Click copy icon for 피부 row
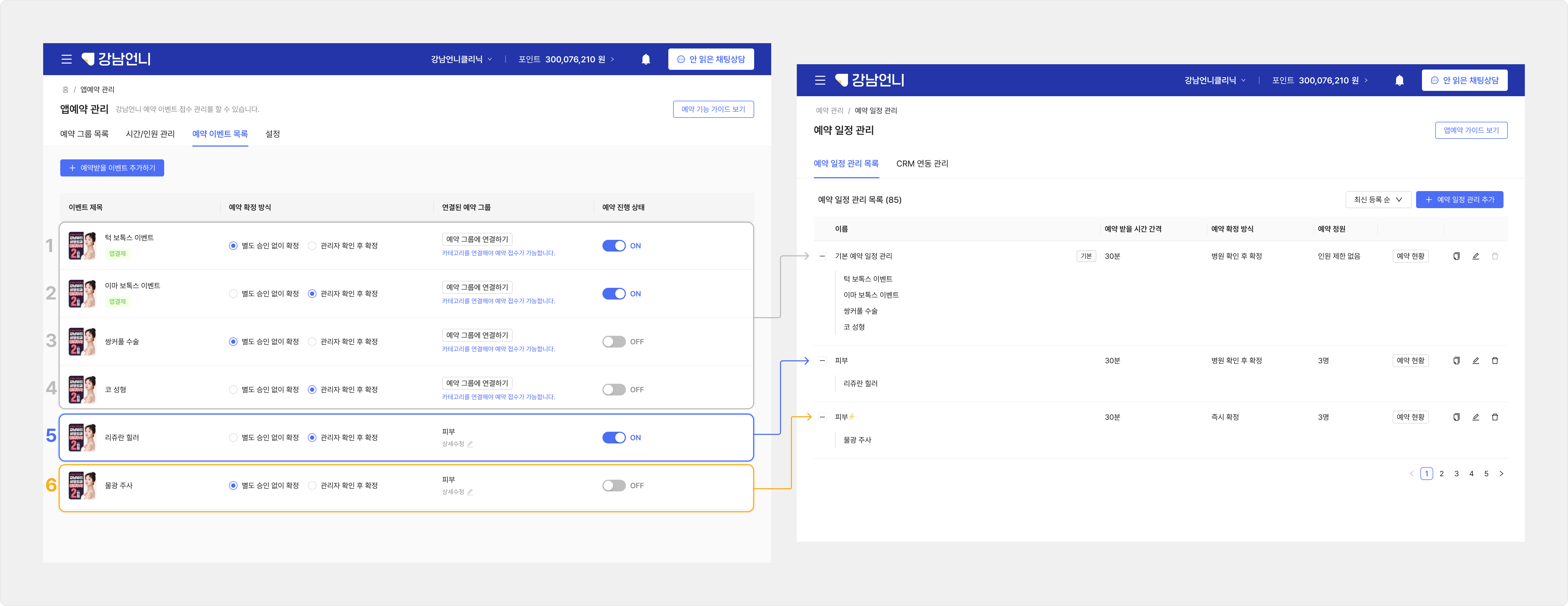This screenshot has height=606, width=1568. point(1456,361)
